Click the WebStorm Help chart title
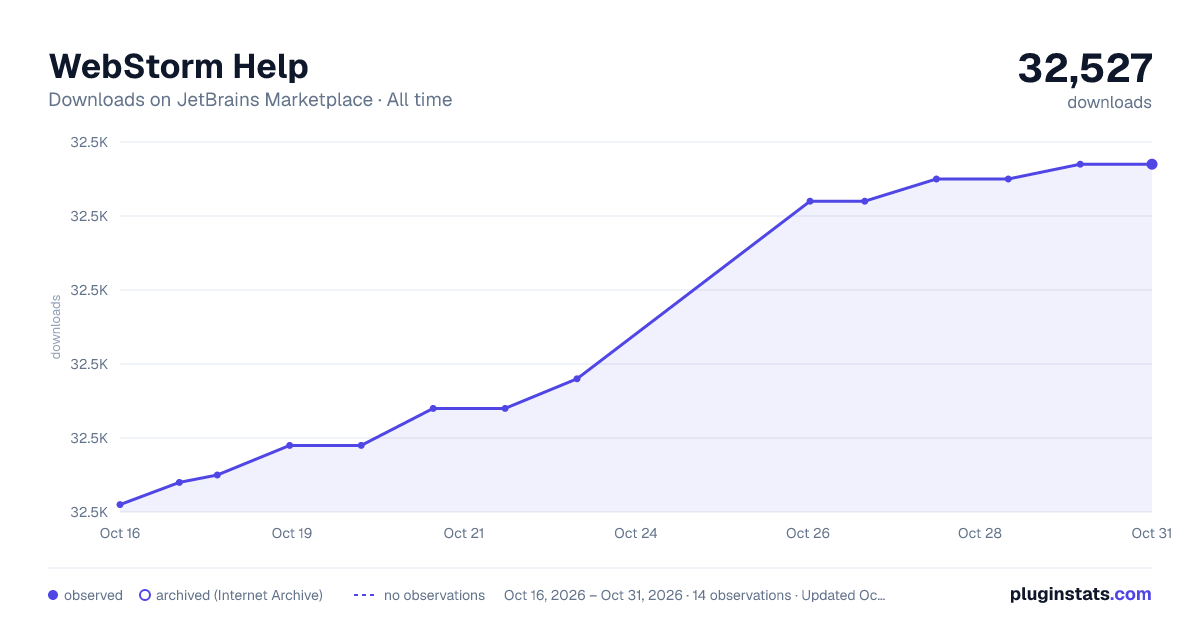The width and height of the screenshot is (1200, 630). 178,66
